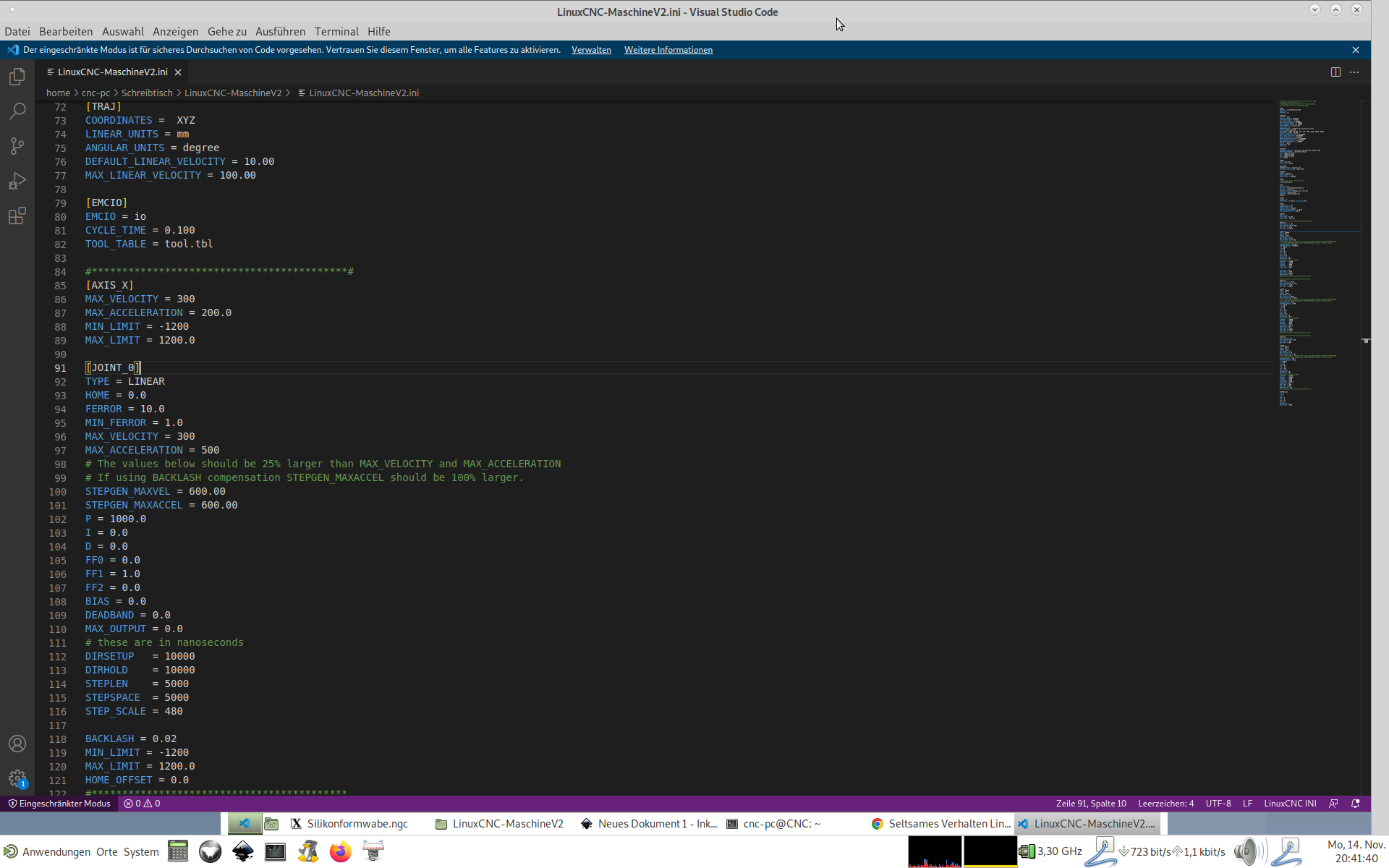
Task: Open the Hilfe menu
Action: [x=378, y=31]
